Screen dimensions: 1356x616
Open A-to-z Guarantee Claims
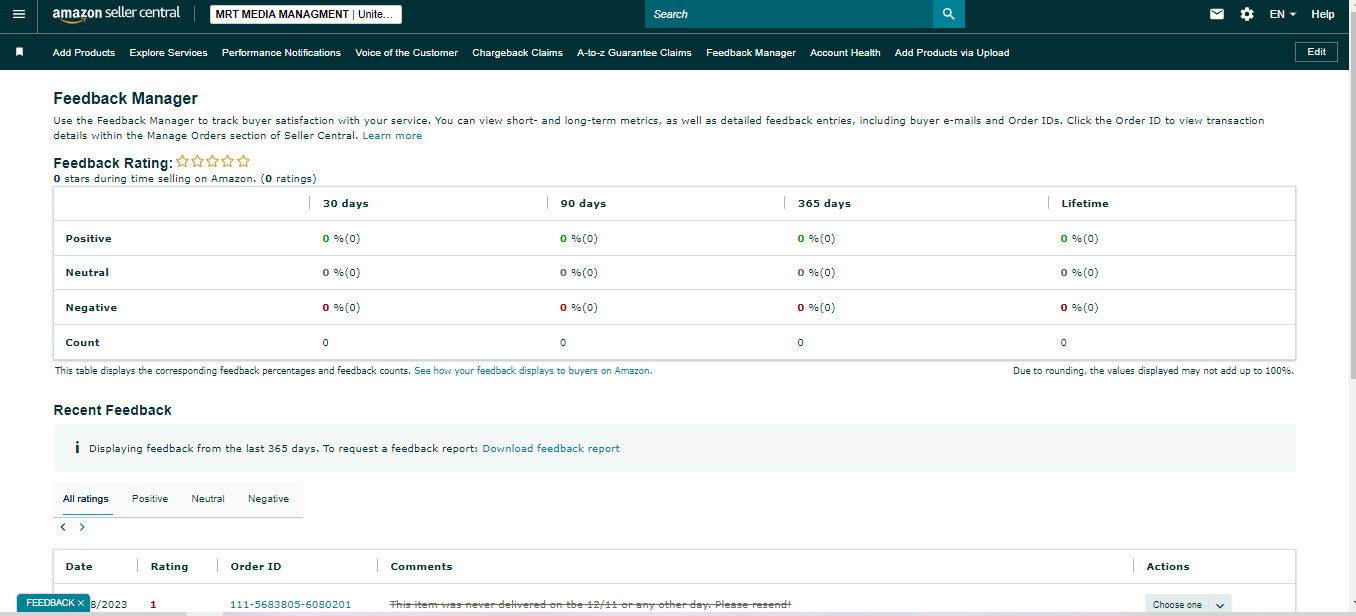click(634, 52)
